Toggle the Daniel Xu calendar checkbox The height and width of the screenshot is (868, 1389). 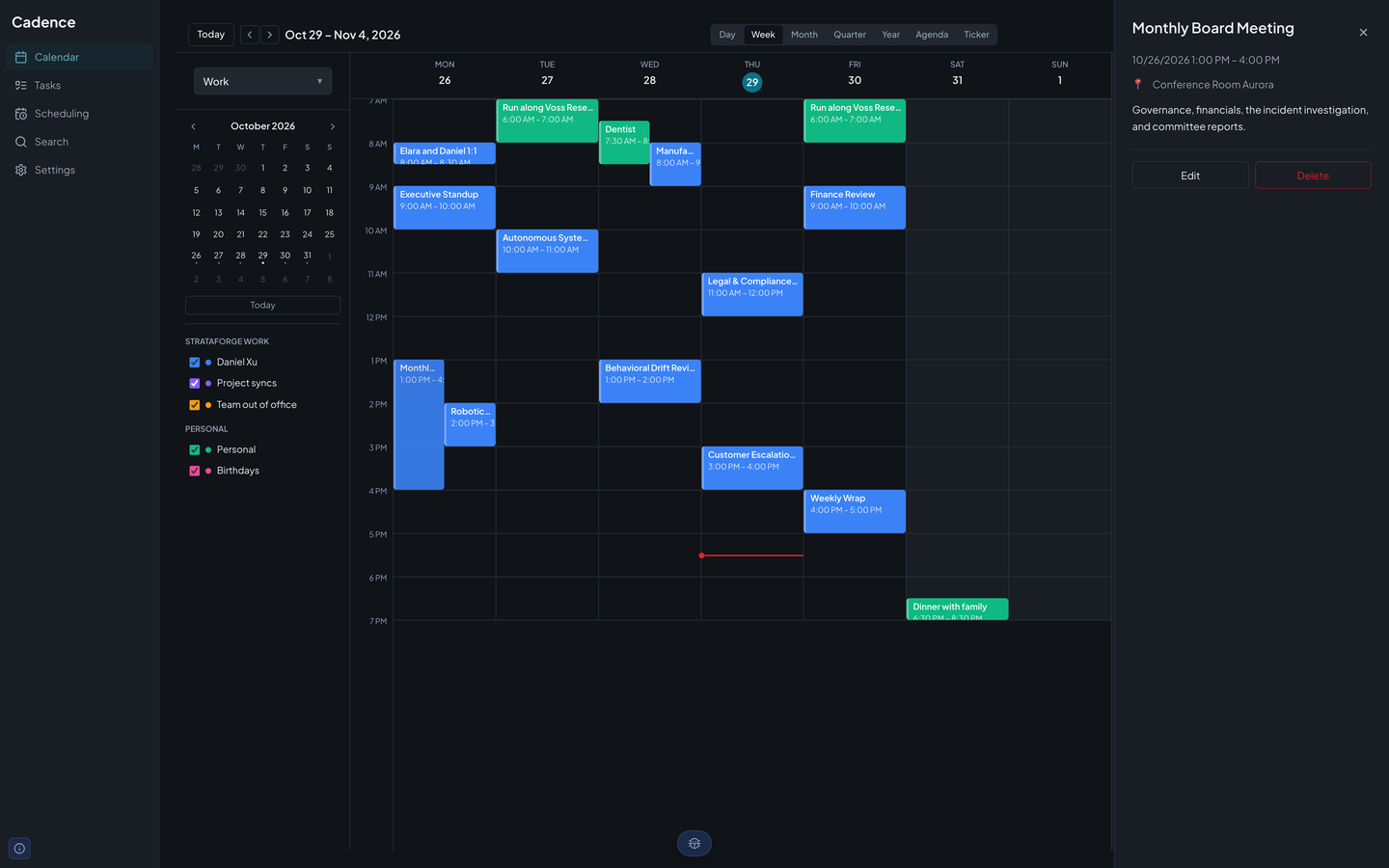(x=195, y=363)
